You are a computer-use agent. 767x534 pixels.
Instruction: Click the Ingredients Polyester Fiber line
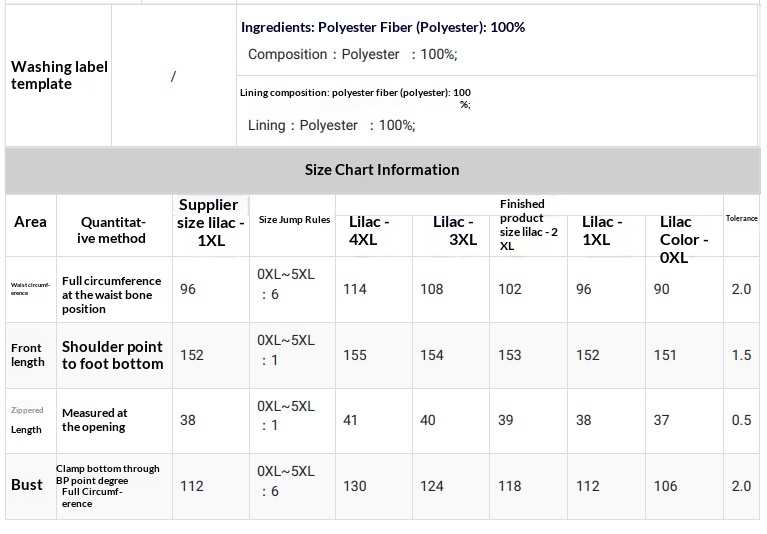click(x=383, y=27)
